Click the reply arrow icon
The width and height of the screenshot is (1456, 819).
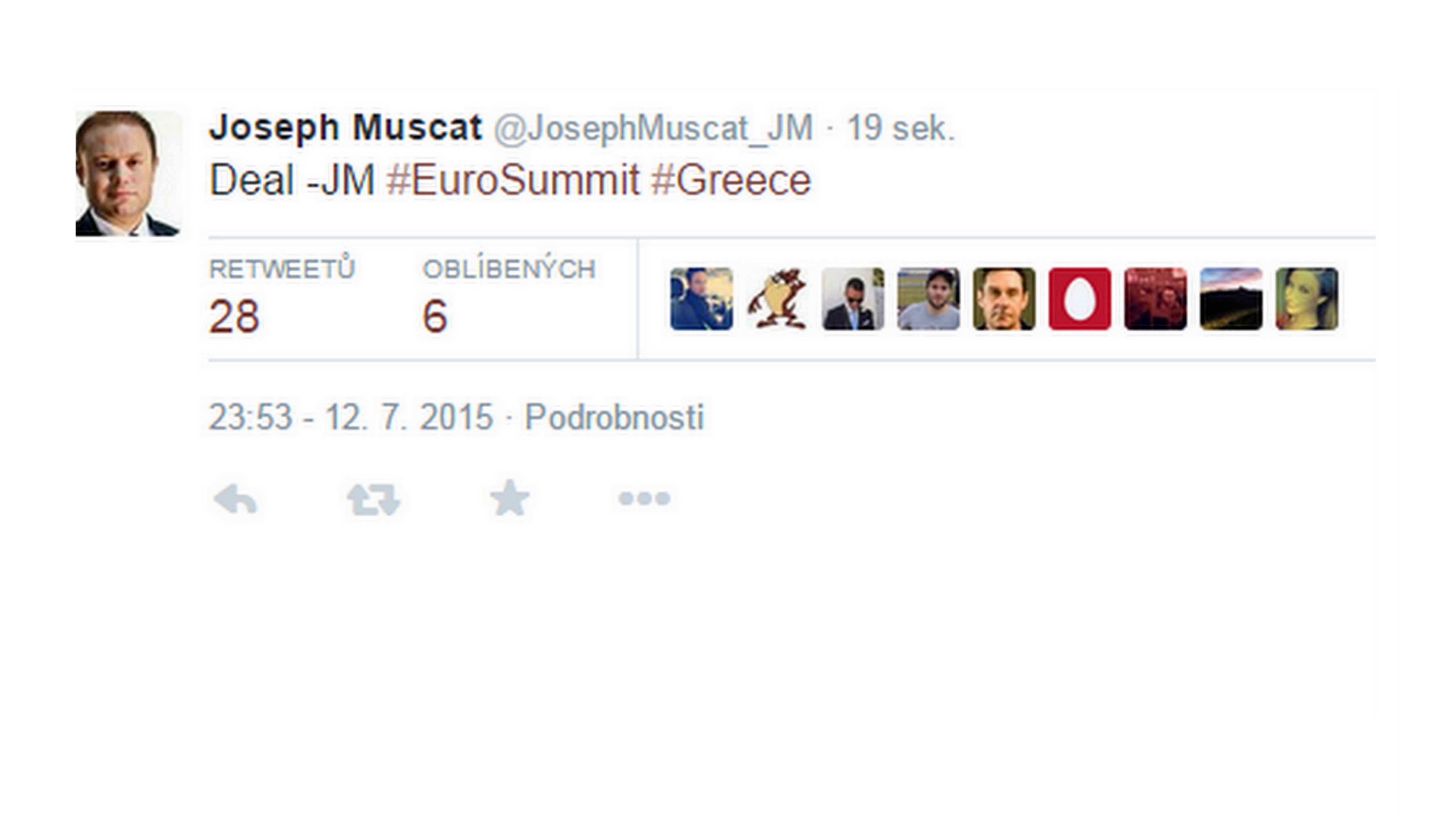(236, 499)
